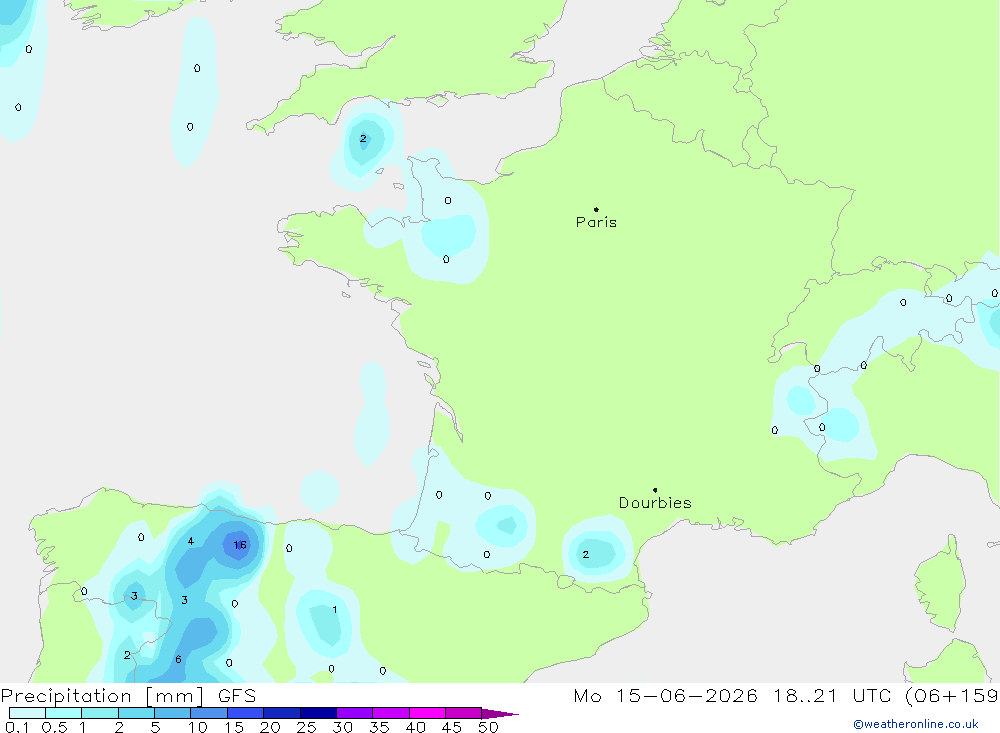
Task: Select the Dourbies location dot marker
Action: pyautogui.click(x=655, y=490)
